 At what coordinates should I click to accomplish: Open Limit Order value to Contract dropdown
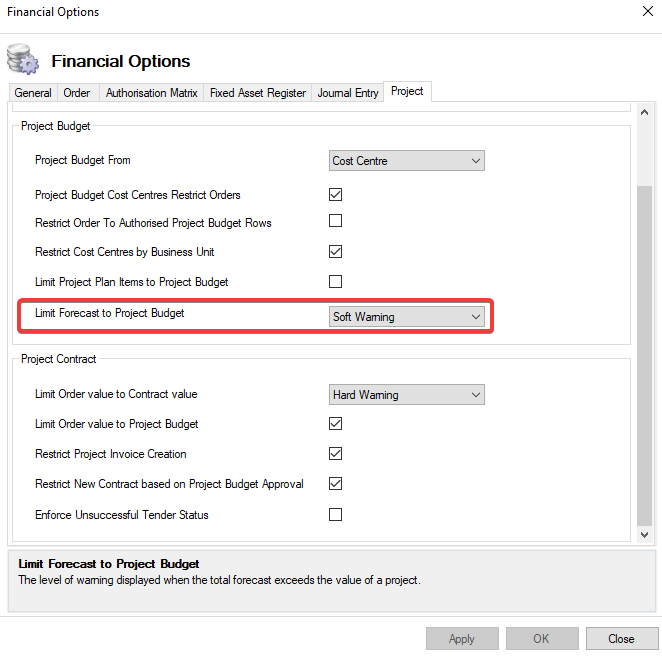tap(407, 395)
